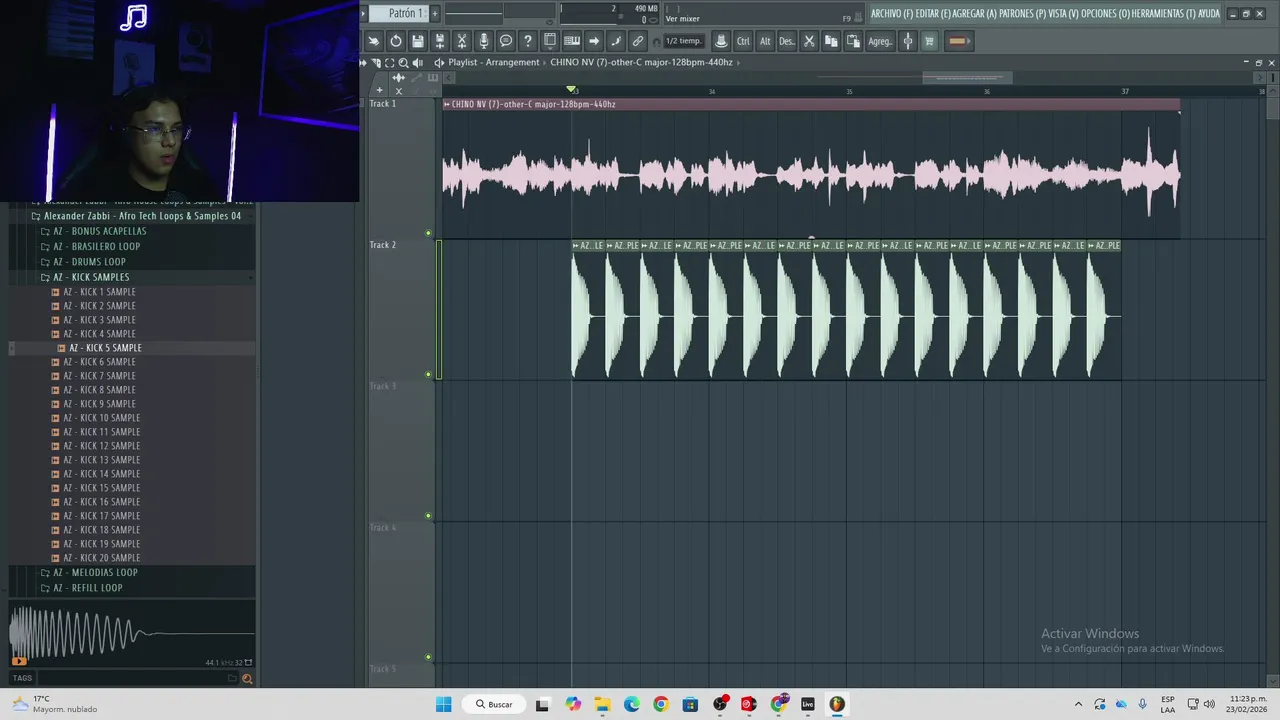Click the playlist speaker playback icon
1280x720 pixels.
pos(418,62)
